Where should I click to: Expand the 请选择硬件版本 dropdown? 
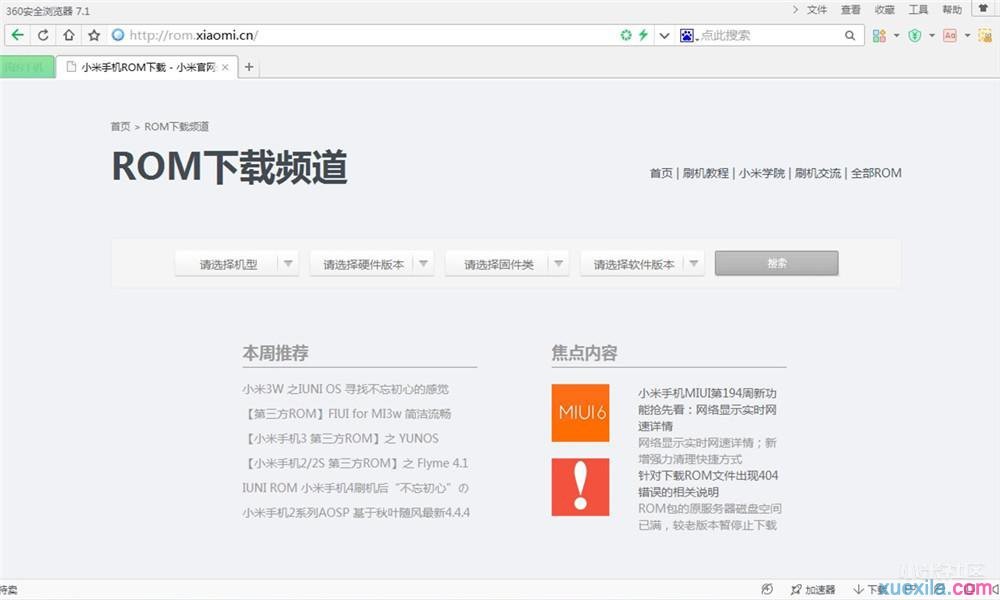[x=372, y=263]
